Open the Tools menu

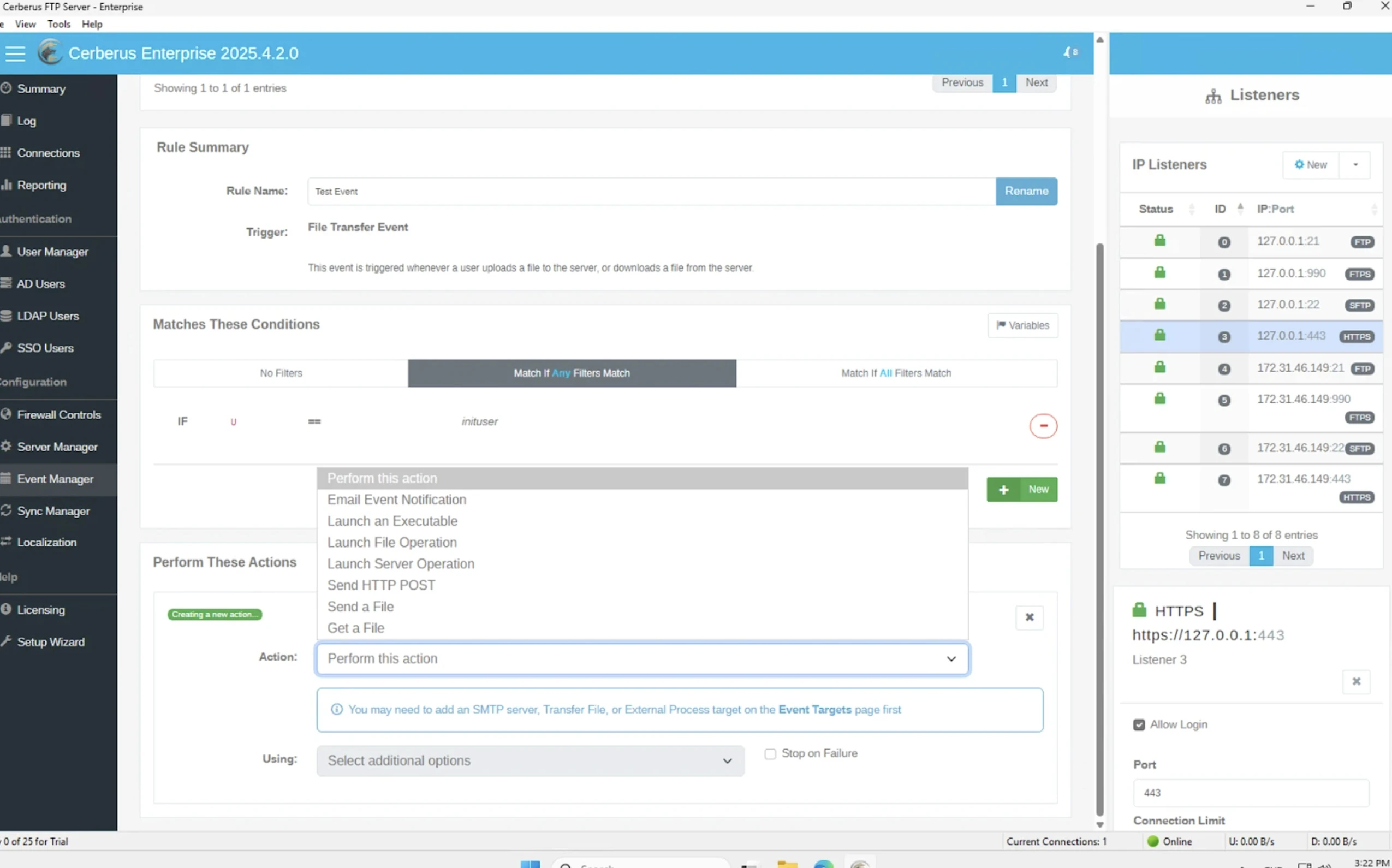[58, 24]
